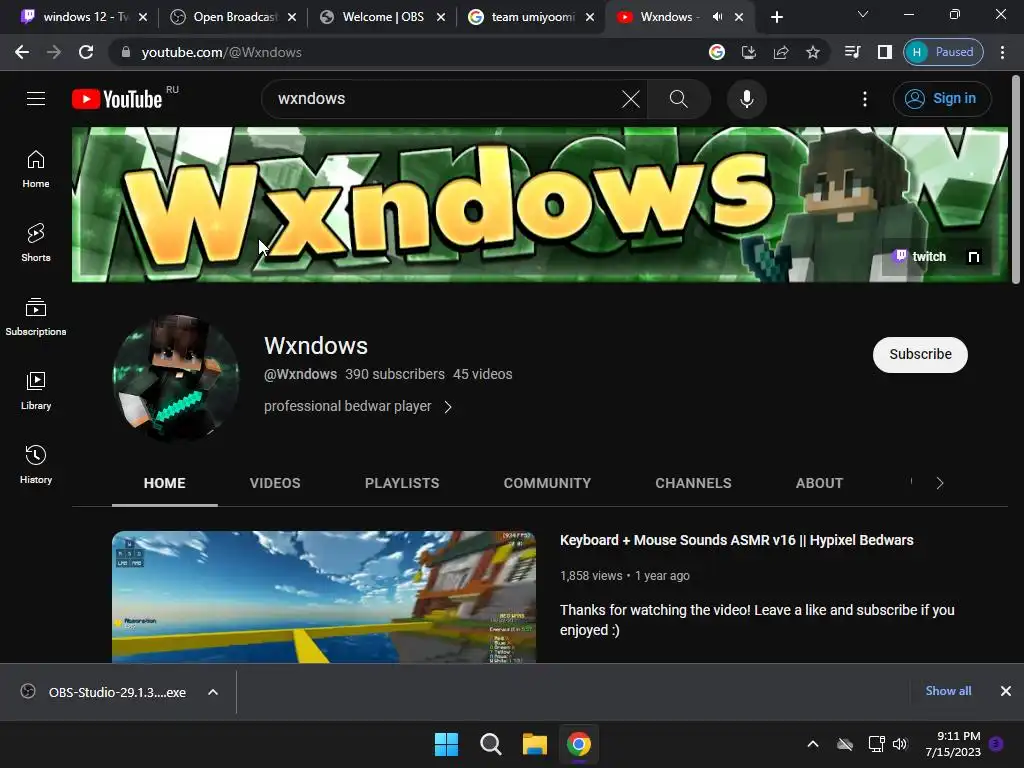Click the Google icon in address bar
Viewport: 1024px width, 768px height.
[717, 52]
